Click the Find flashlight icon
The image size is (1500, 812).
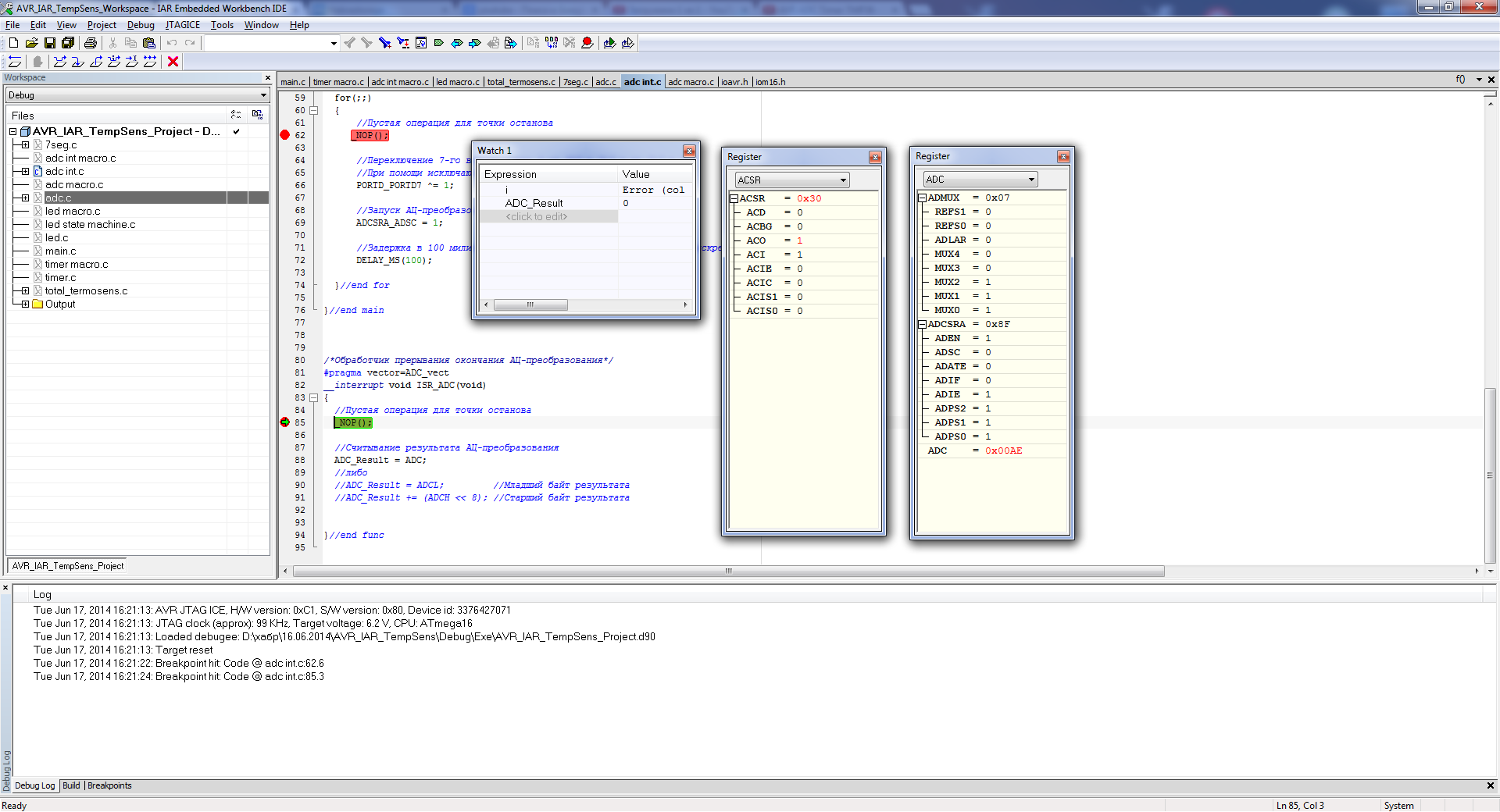click(384, 43)
